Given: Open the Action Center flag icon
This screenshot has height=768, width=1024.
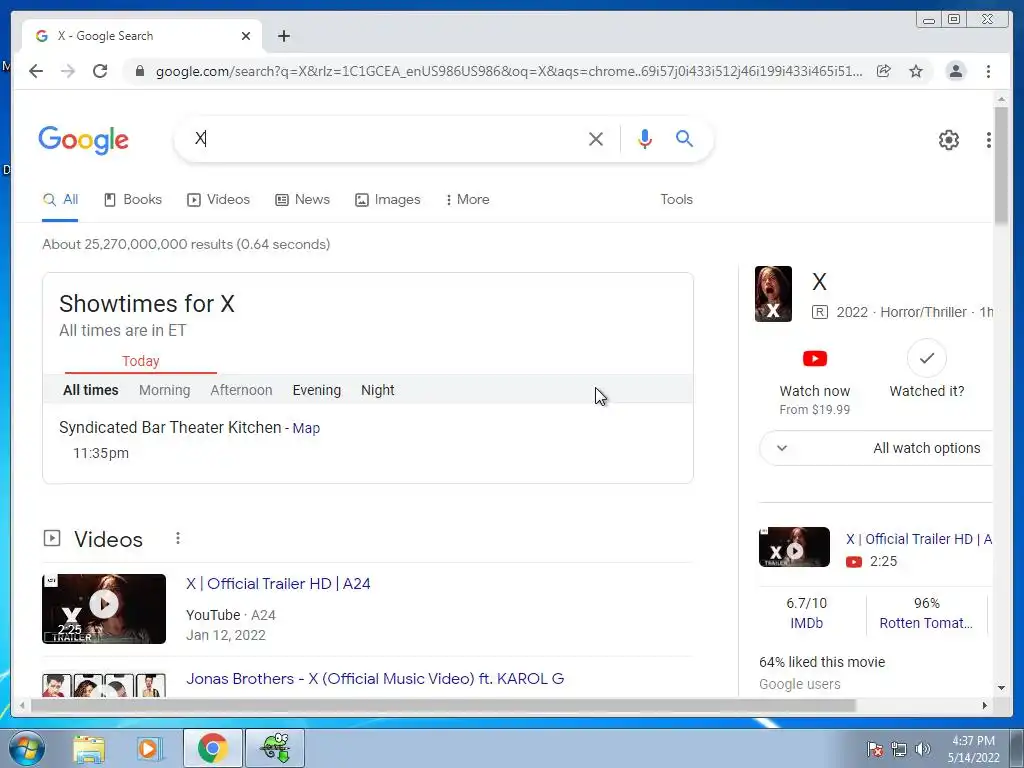Looking at the screenshot, I should [x=874, y=749].
